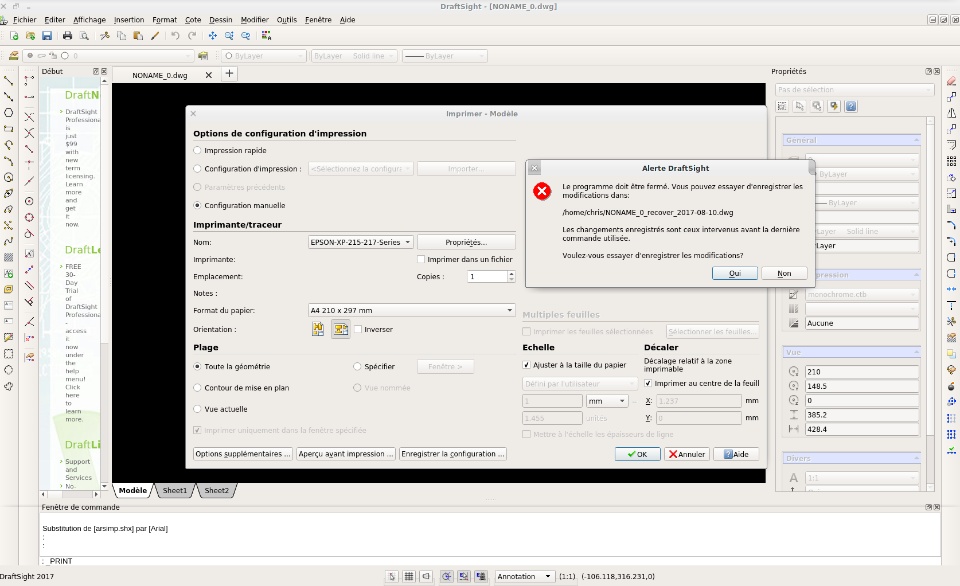This screenshot has width=960, height=586.
Task: Click the OK button in the print dialog
Action: 637,454
